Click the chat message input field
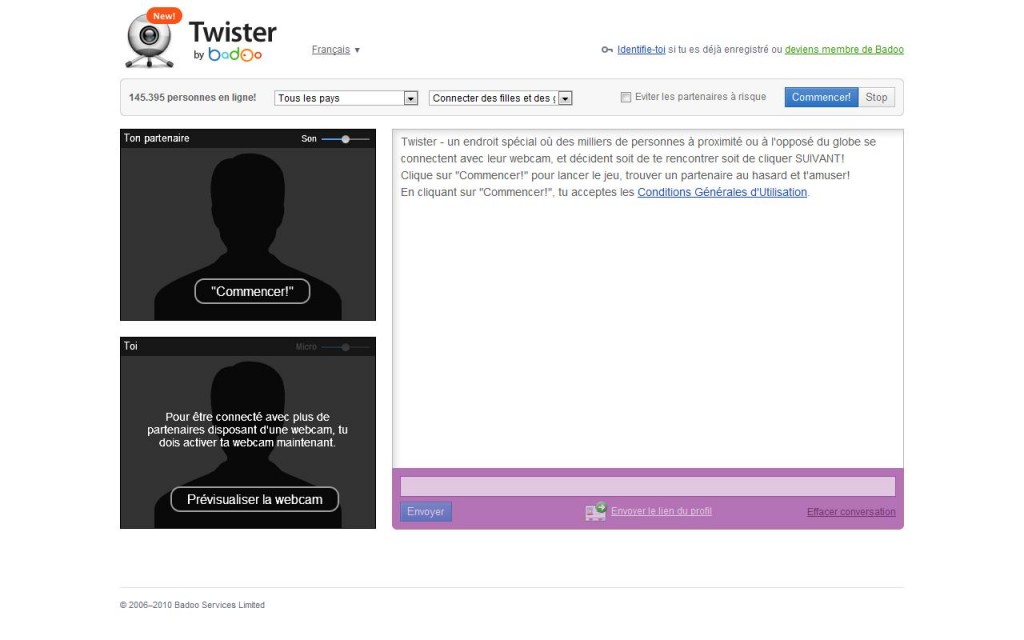This screenshot has width=1024, height=640. (x=647, y=487)
